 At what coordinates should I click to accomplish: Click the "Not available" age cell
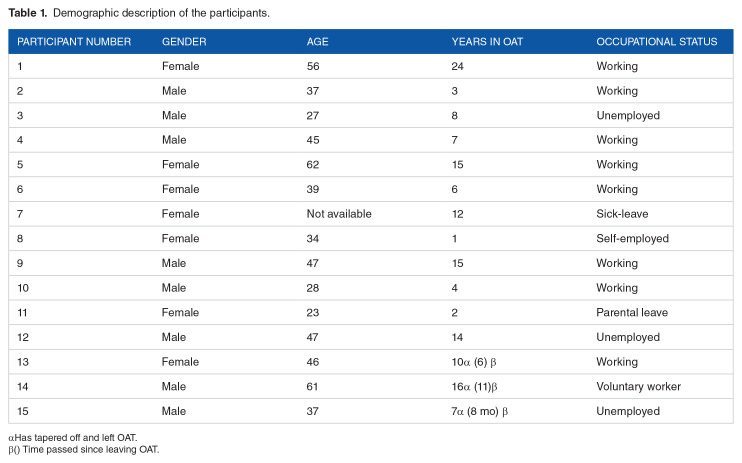click(x=339, y=213)
